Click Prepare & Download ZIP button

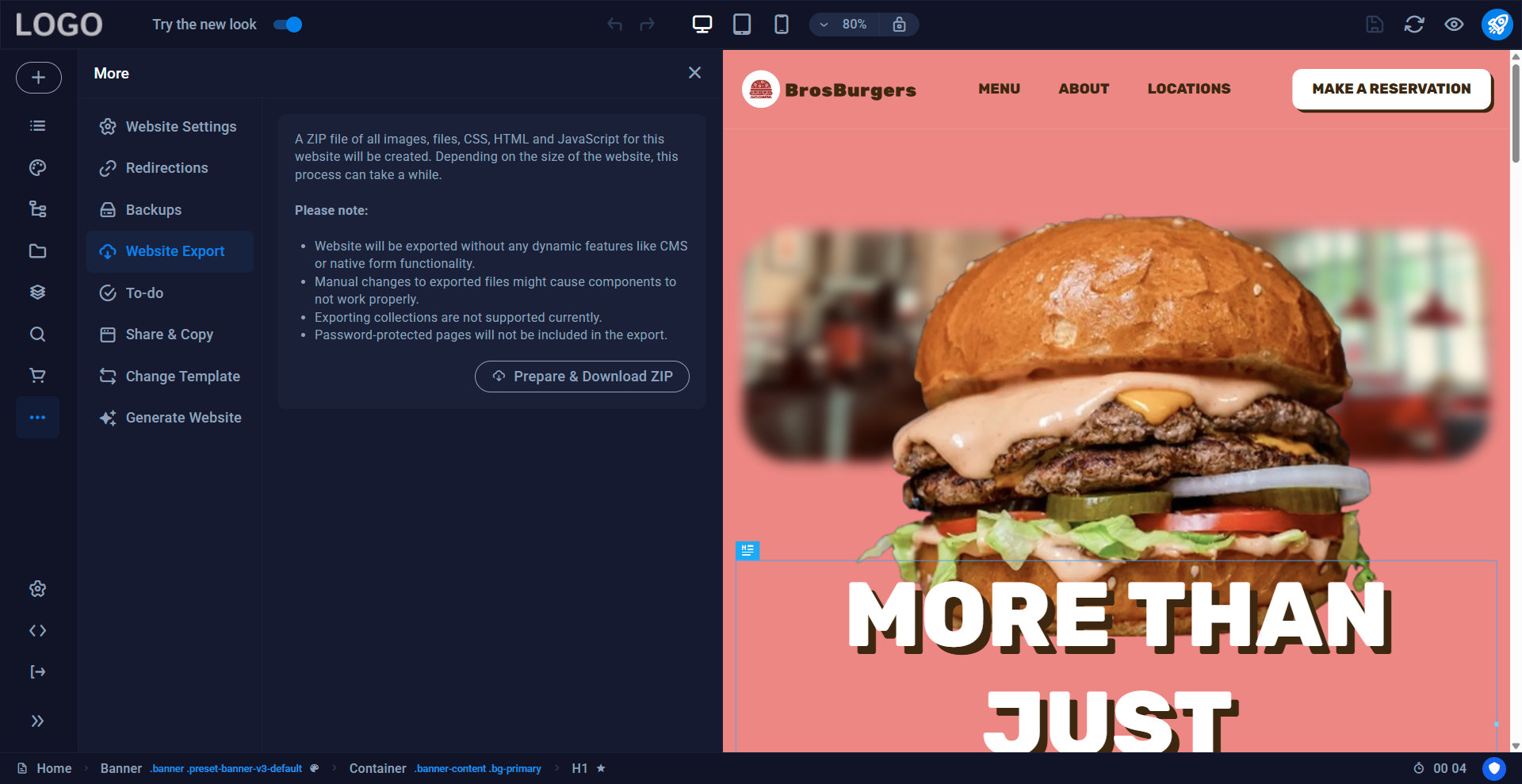click(x=582, y=377)
